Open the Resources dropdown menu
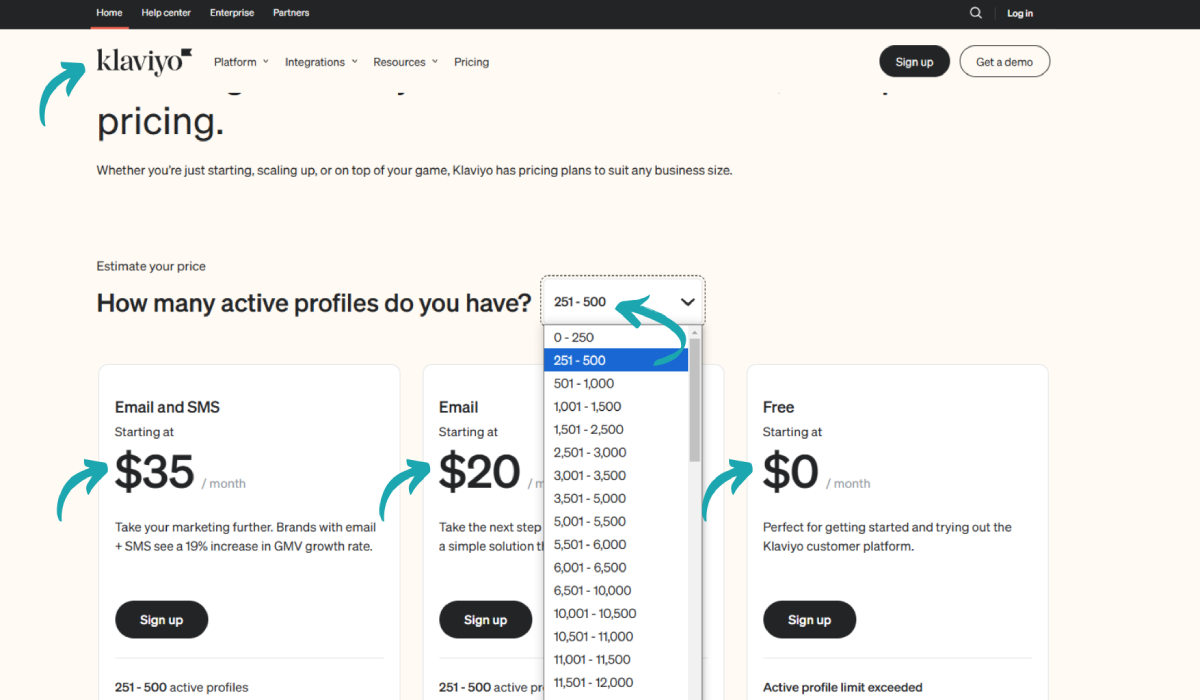 pos(405,62)
